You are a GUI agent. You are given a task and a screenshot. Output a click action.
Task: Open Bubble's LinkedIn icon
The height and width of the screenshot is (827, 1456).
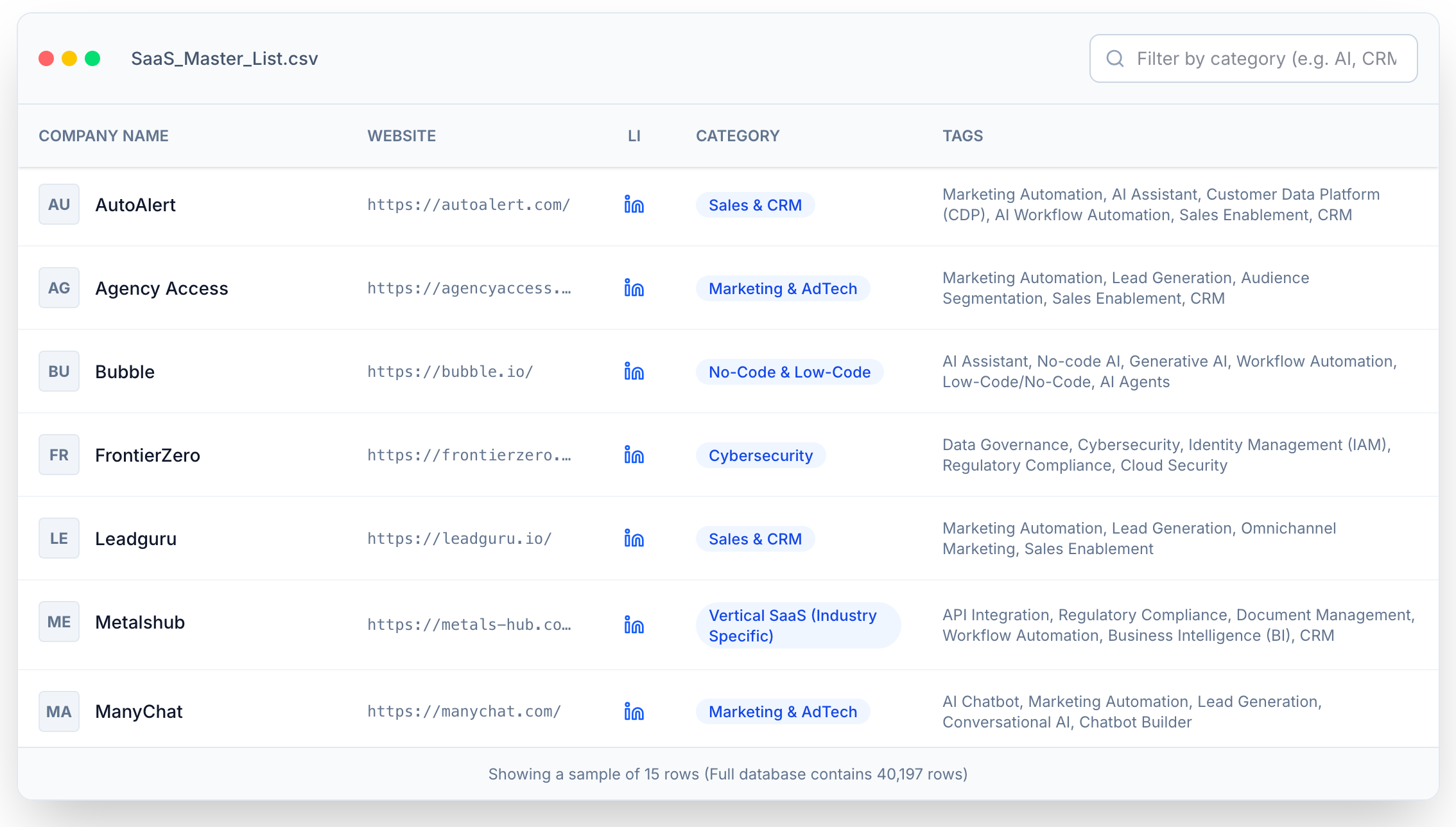(634, 371)
